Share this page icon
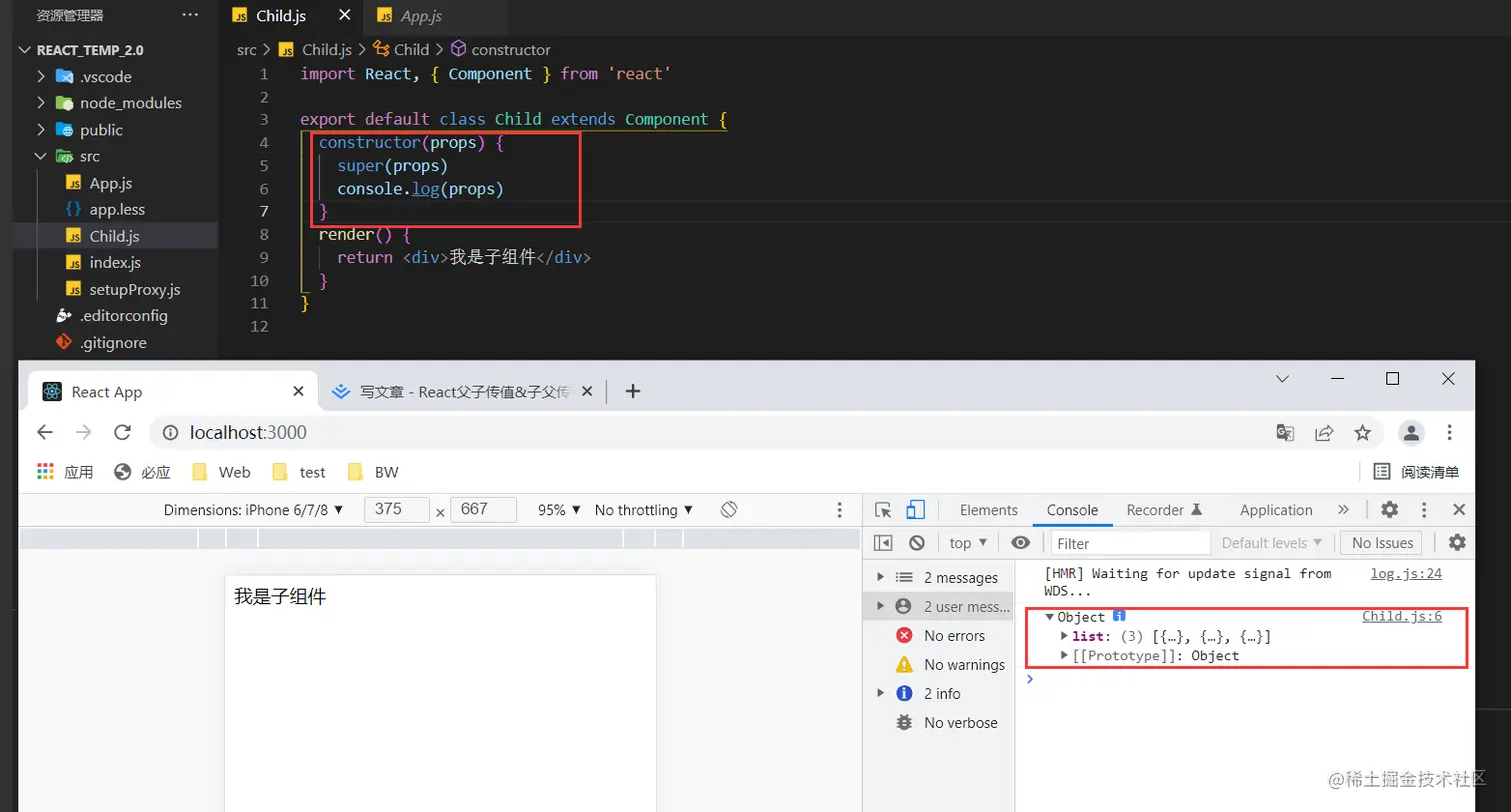1511x812 pixels. pyautogui.click(x=1324, y=432)
